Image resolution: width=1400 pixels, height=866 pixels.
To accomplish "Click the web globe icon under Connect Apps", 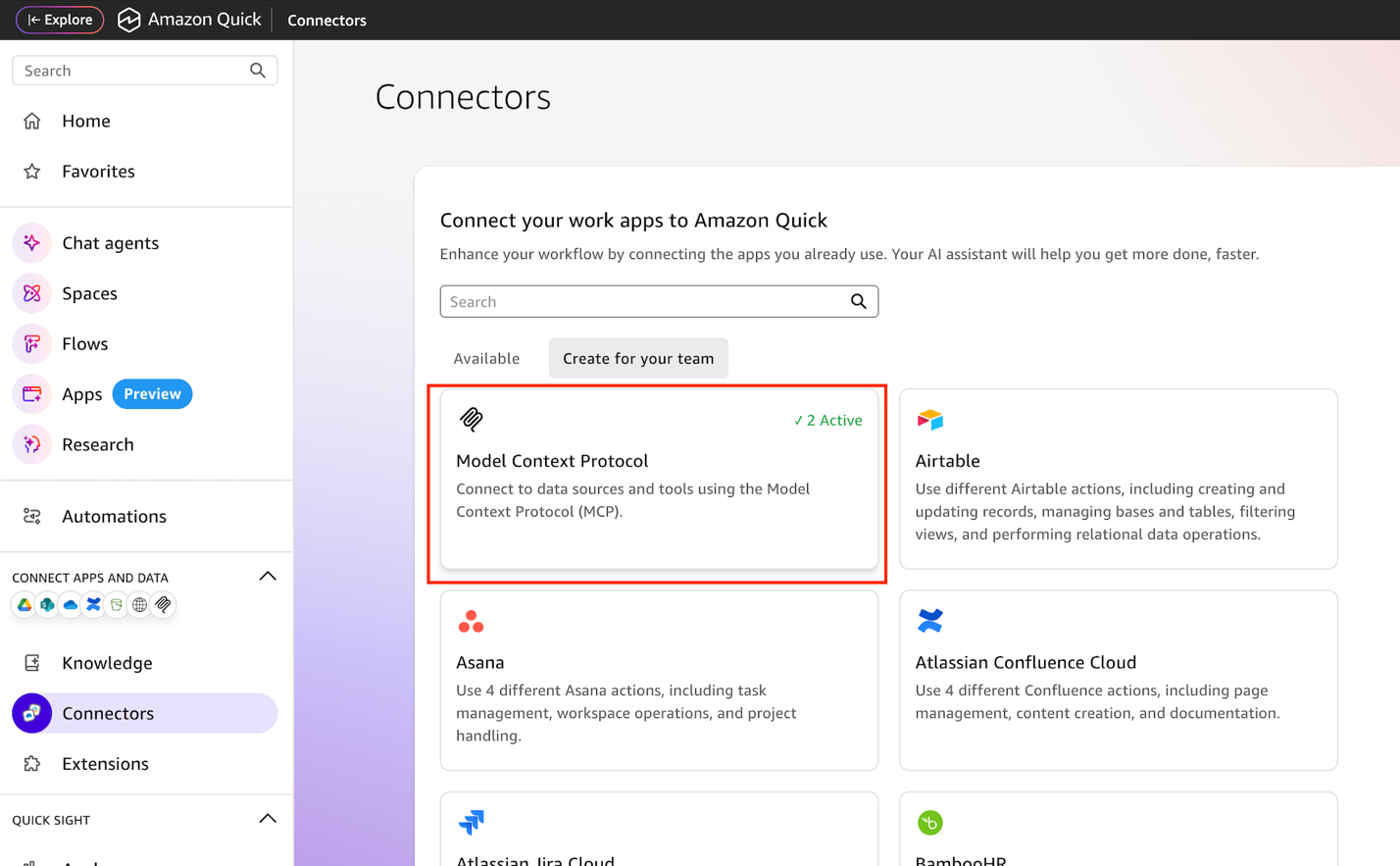I will [x=140, y=605].
